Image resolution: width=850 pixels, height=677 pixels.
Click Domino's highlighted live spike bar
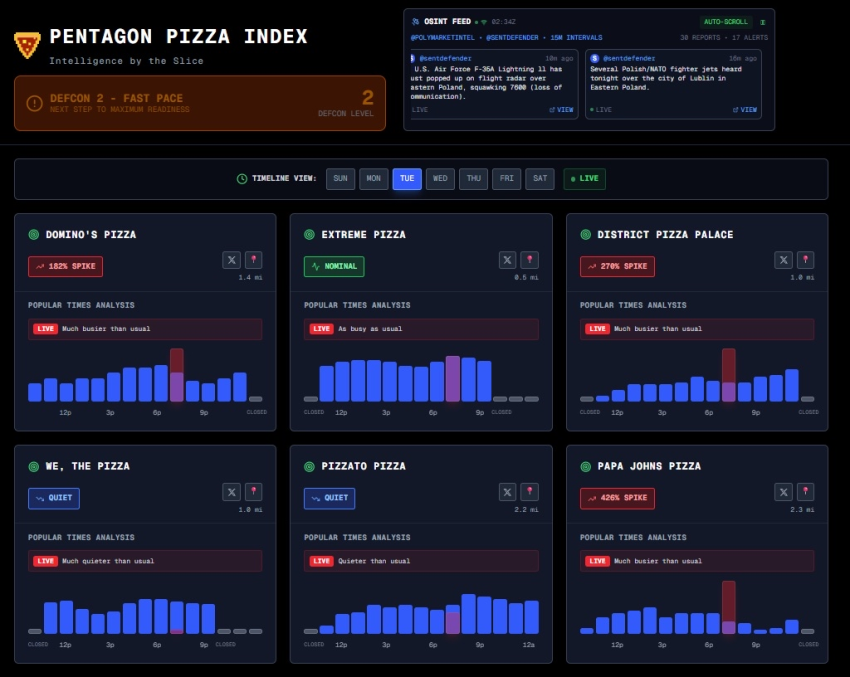[177, 375]
